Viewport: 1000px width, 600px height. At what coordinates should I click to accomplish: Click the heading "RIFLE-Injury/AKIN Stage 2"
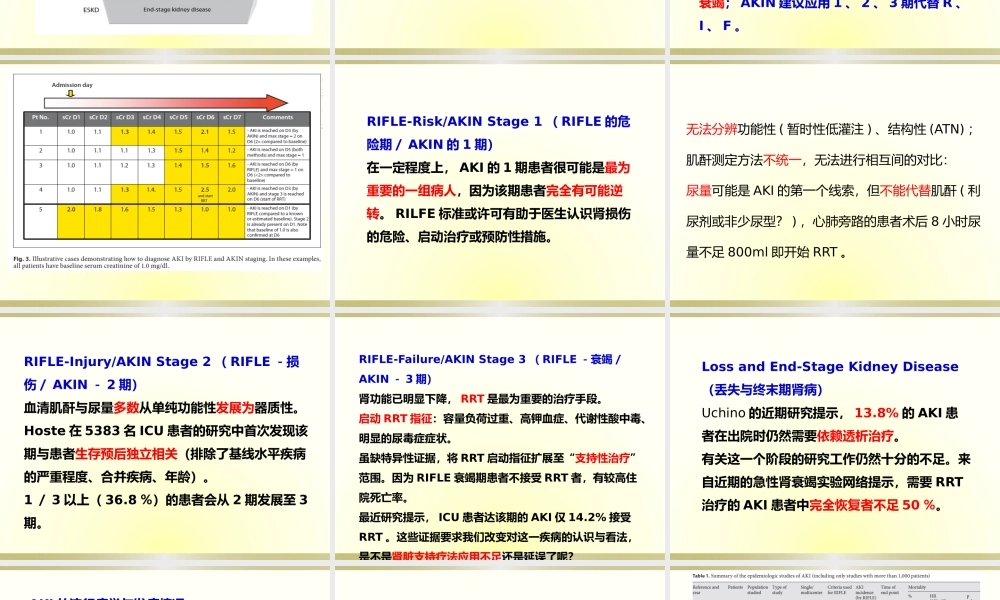coord(117,362)
